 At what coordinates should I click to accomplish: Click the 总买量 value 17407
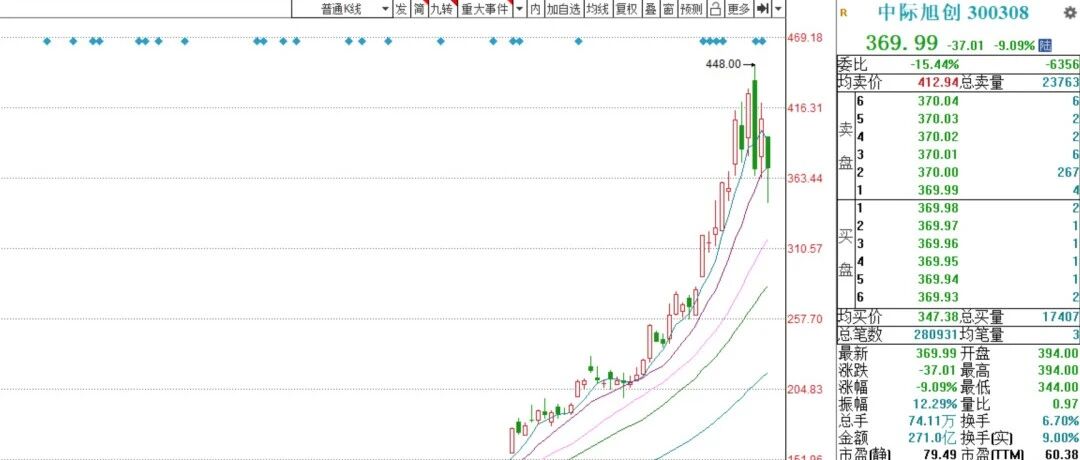click(1059, 317)
